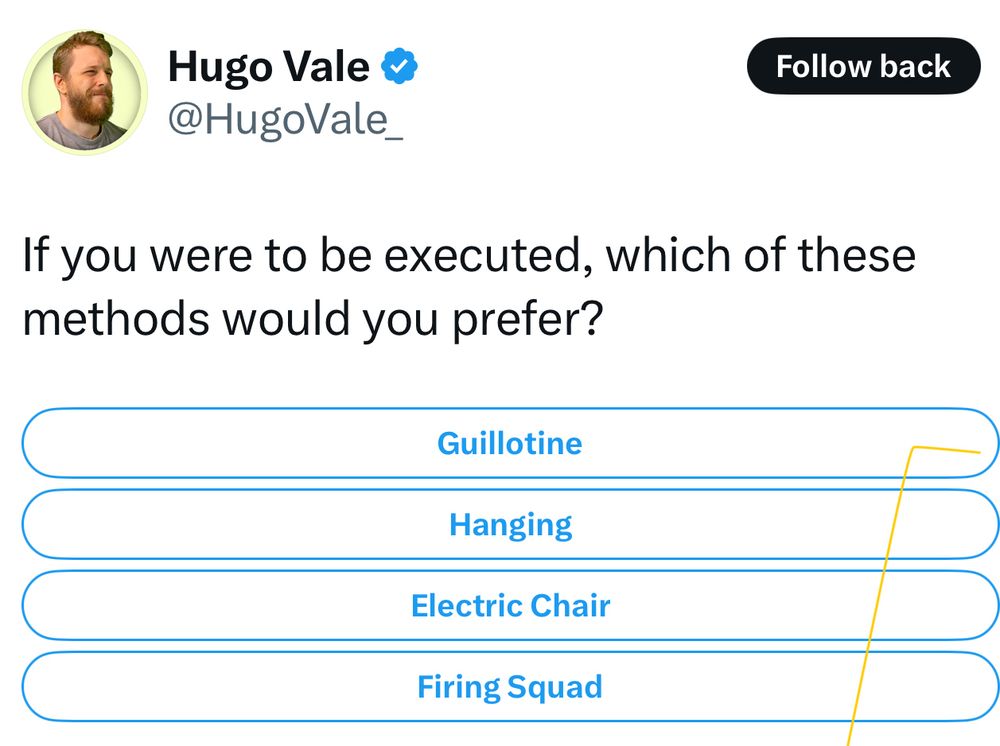Select the Hanging poll option
Screen dimensions: 1000x746
(x=509, y=525)
